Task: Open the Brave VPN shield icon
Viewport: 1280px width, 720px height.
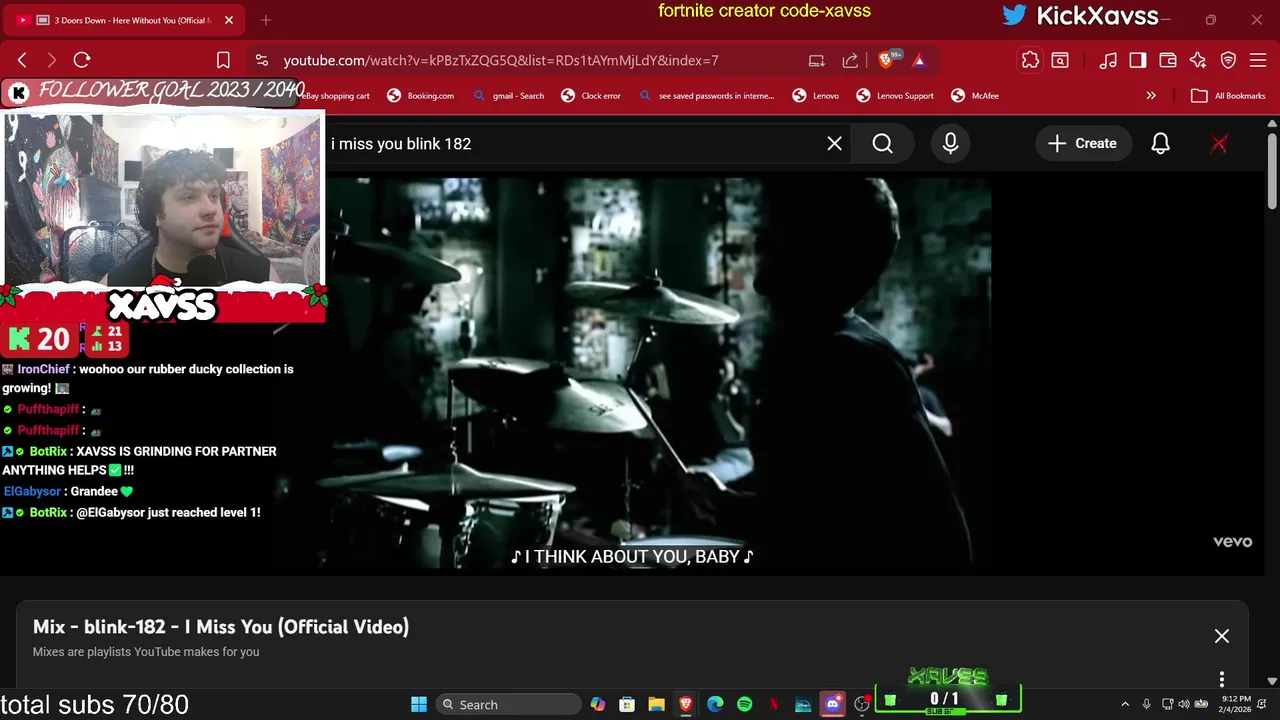Action: click(1229, 60)
